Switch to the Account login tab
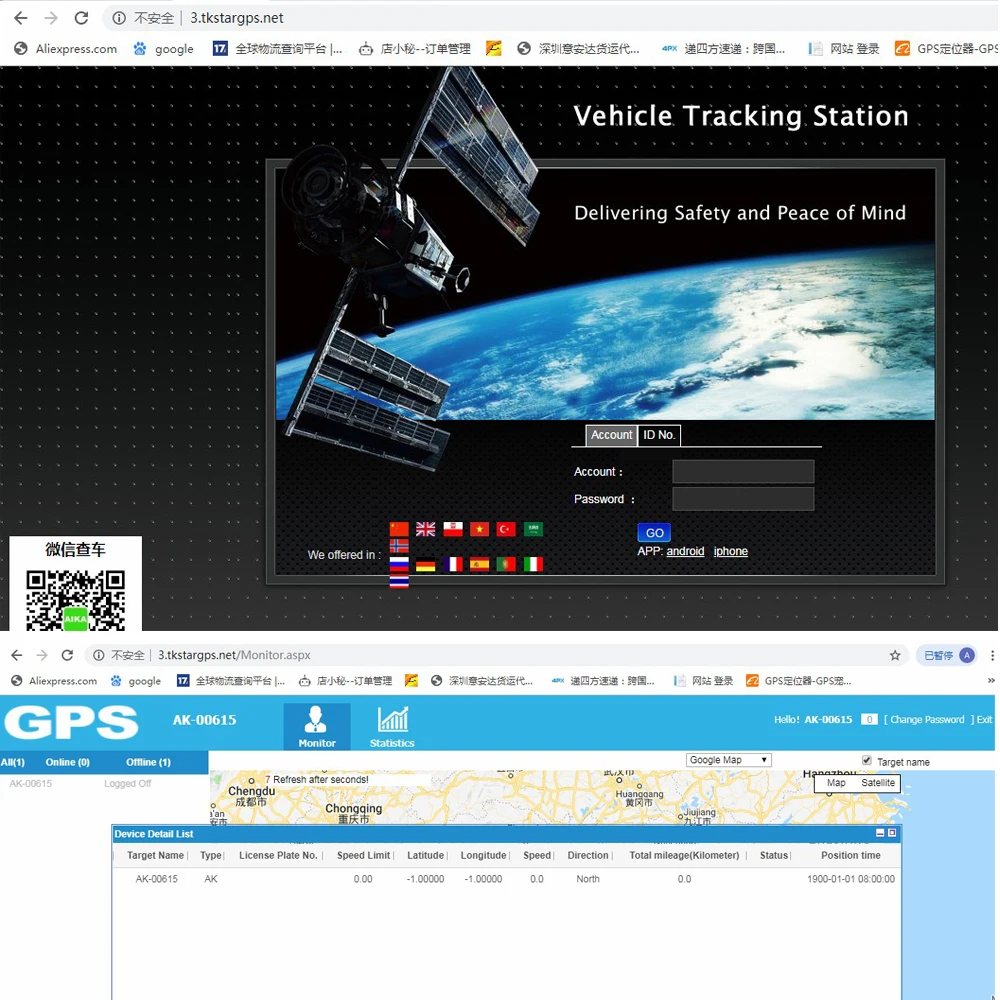The width and height of the screenshot is (1000, 1000). pos(611,435)
